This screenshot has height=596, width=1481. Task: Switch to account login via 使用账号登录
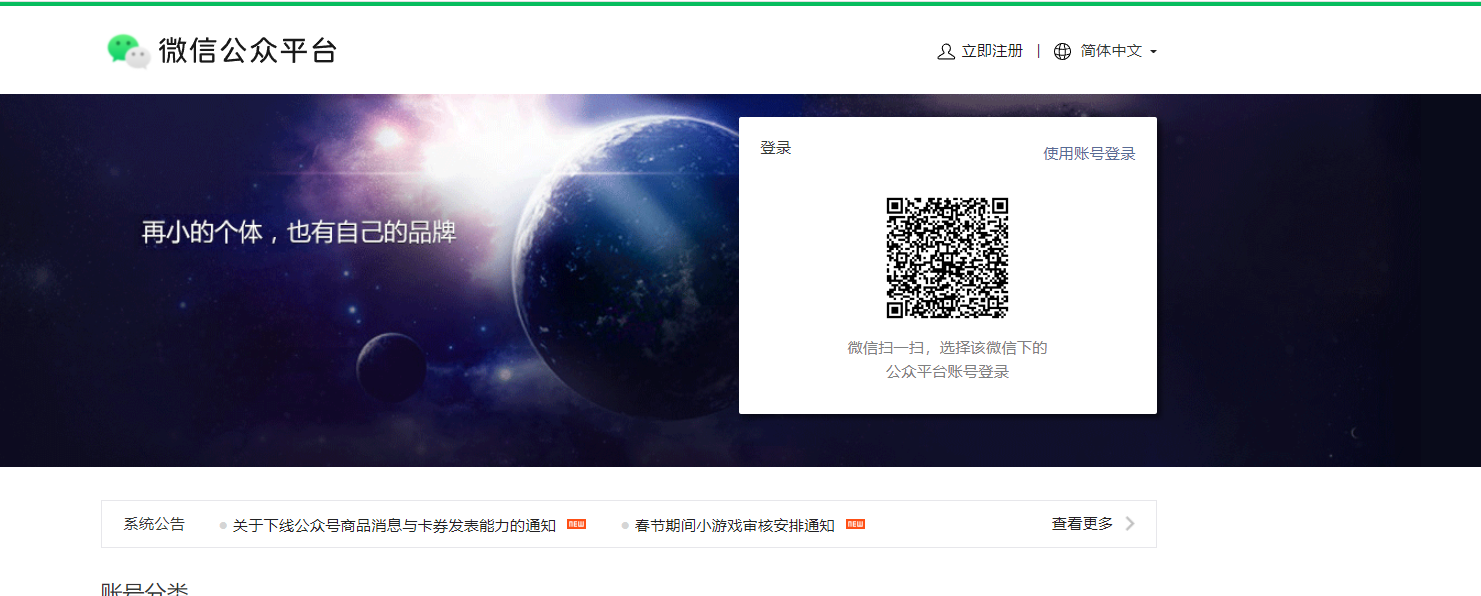coord(1088,153)
